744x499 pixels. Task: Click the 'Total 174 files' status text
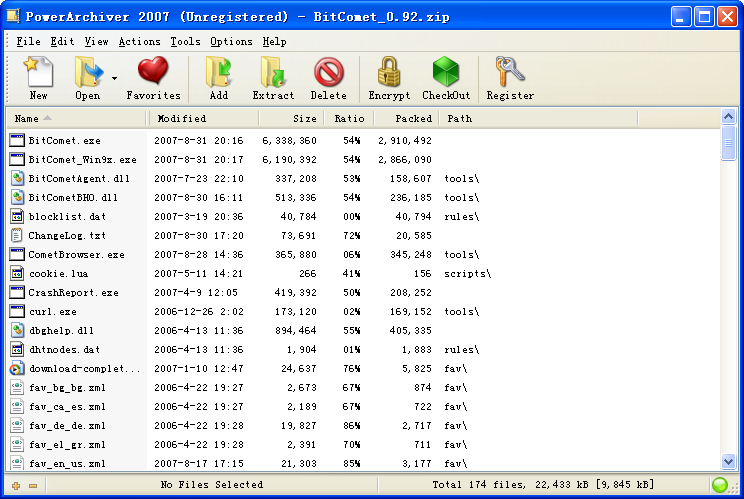coord(479,485)
